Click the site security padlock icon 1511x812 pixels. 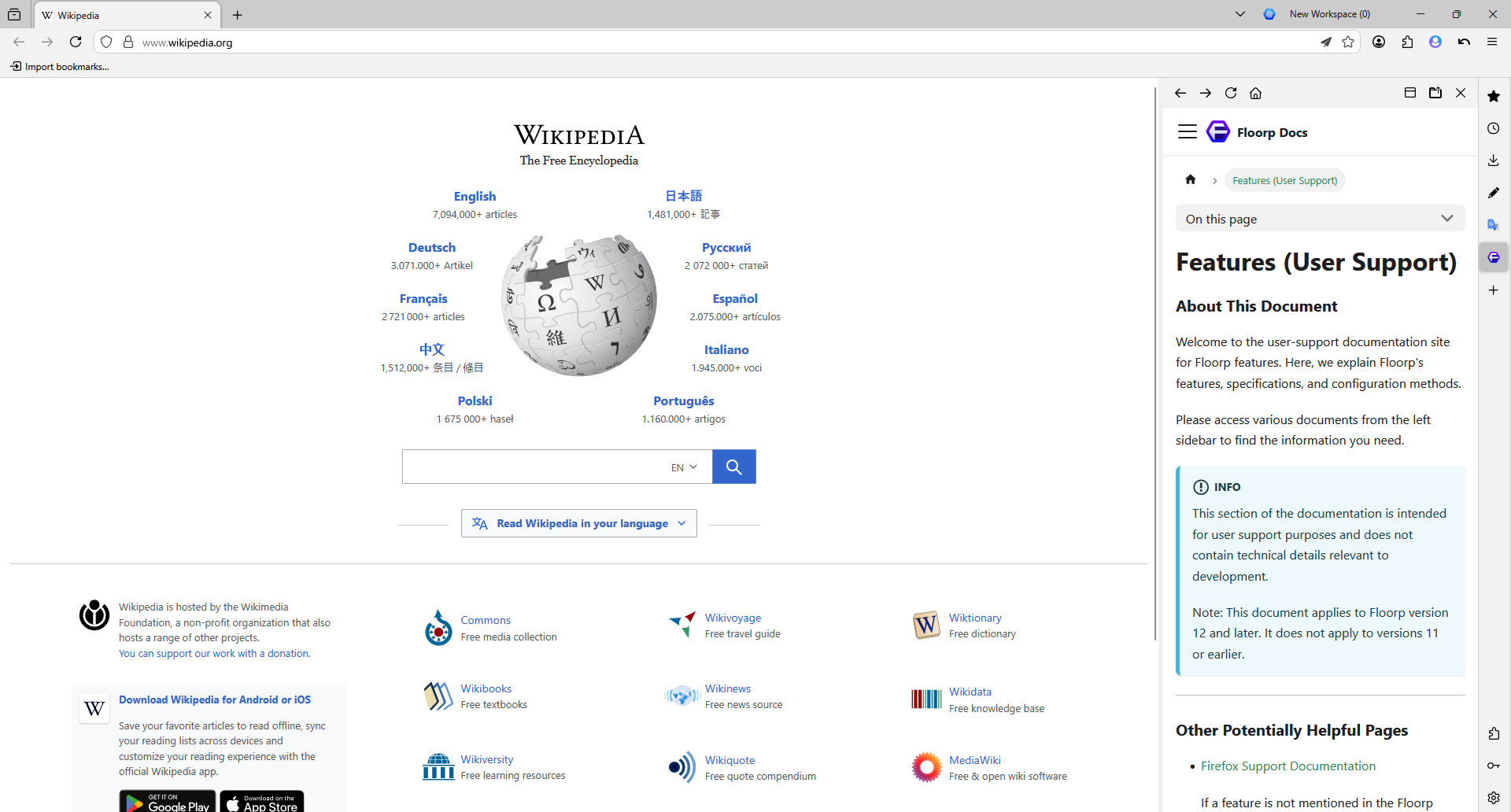[x=128, y=42]
